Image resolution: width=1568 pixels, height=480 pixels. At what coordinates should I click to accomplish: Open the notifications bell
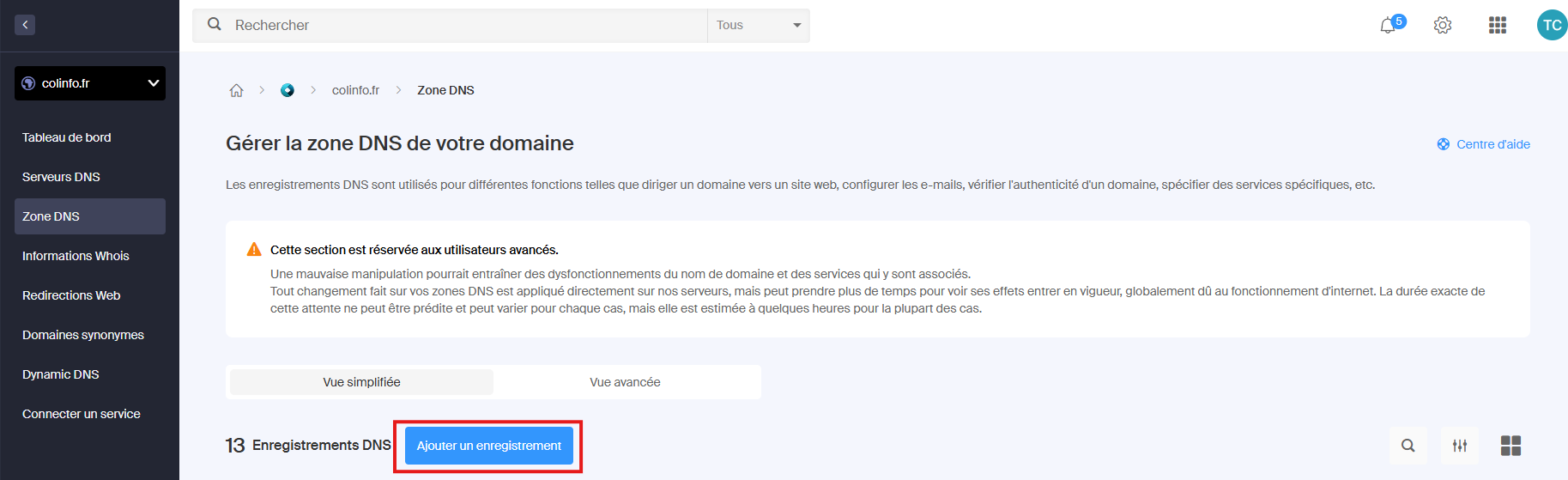coord(1388,26)
